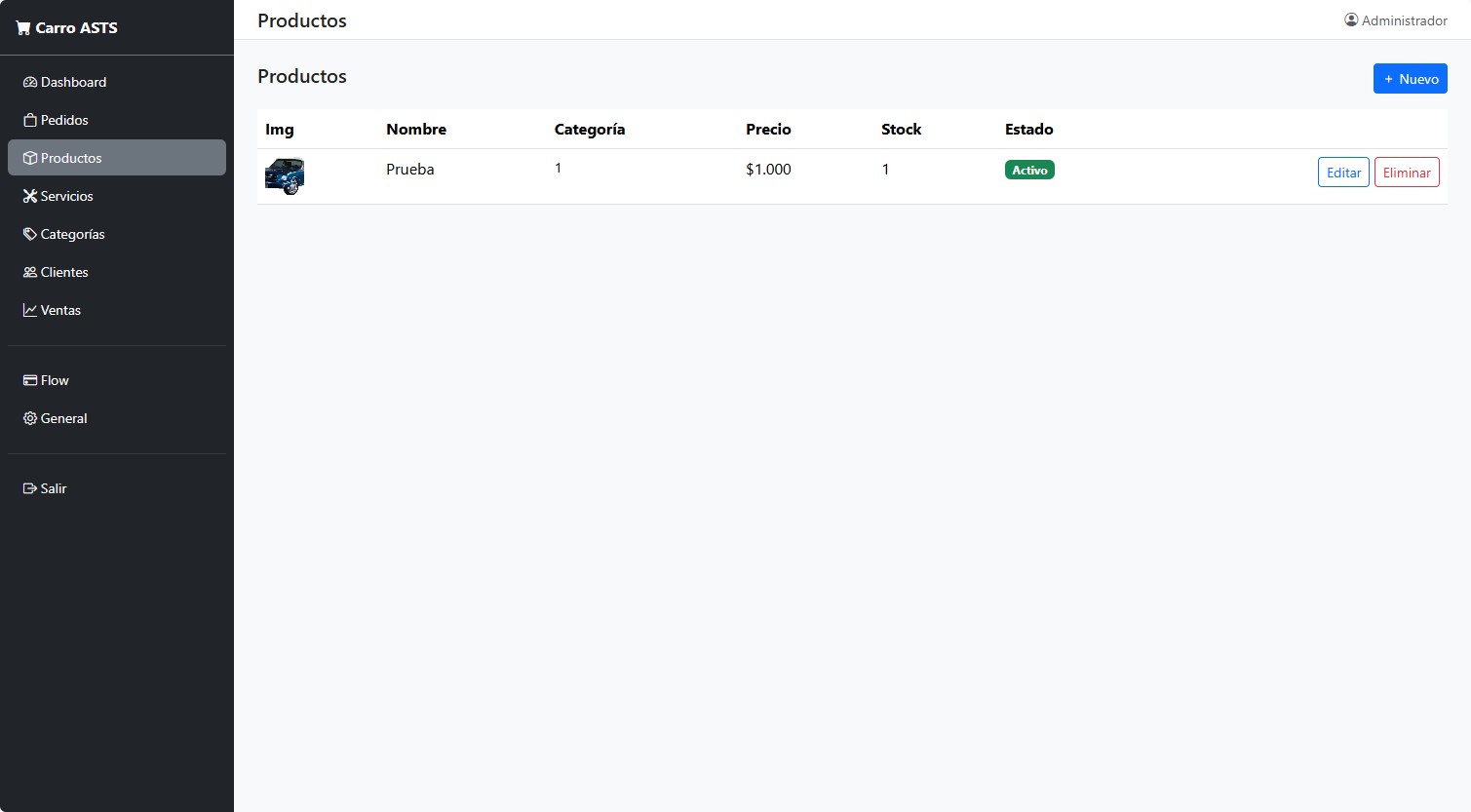This screenshot has height=812, width=1471.
Task: Click the Salir exit arrow icon
Action: (x=30, y=488)
